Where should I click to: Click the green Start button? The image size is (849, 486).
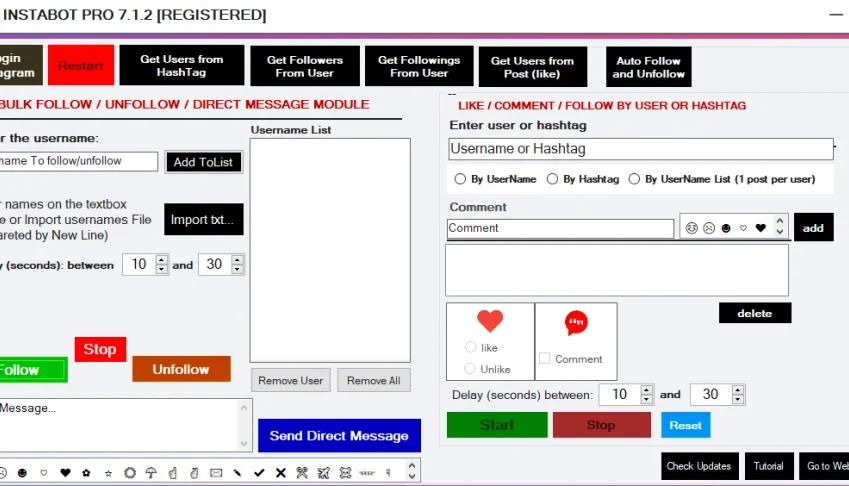pos(497,425)
